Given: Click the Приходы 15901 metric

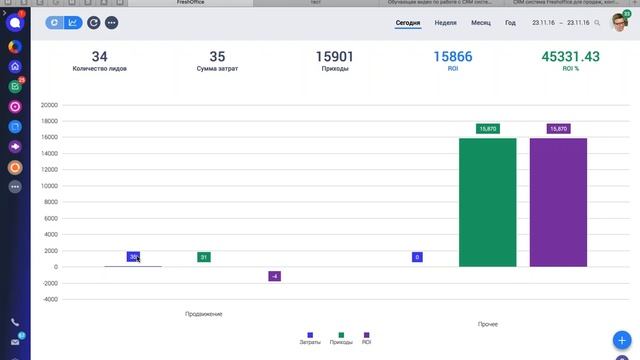Looking at the screenshot, I should (x=335, y=61).
